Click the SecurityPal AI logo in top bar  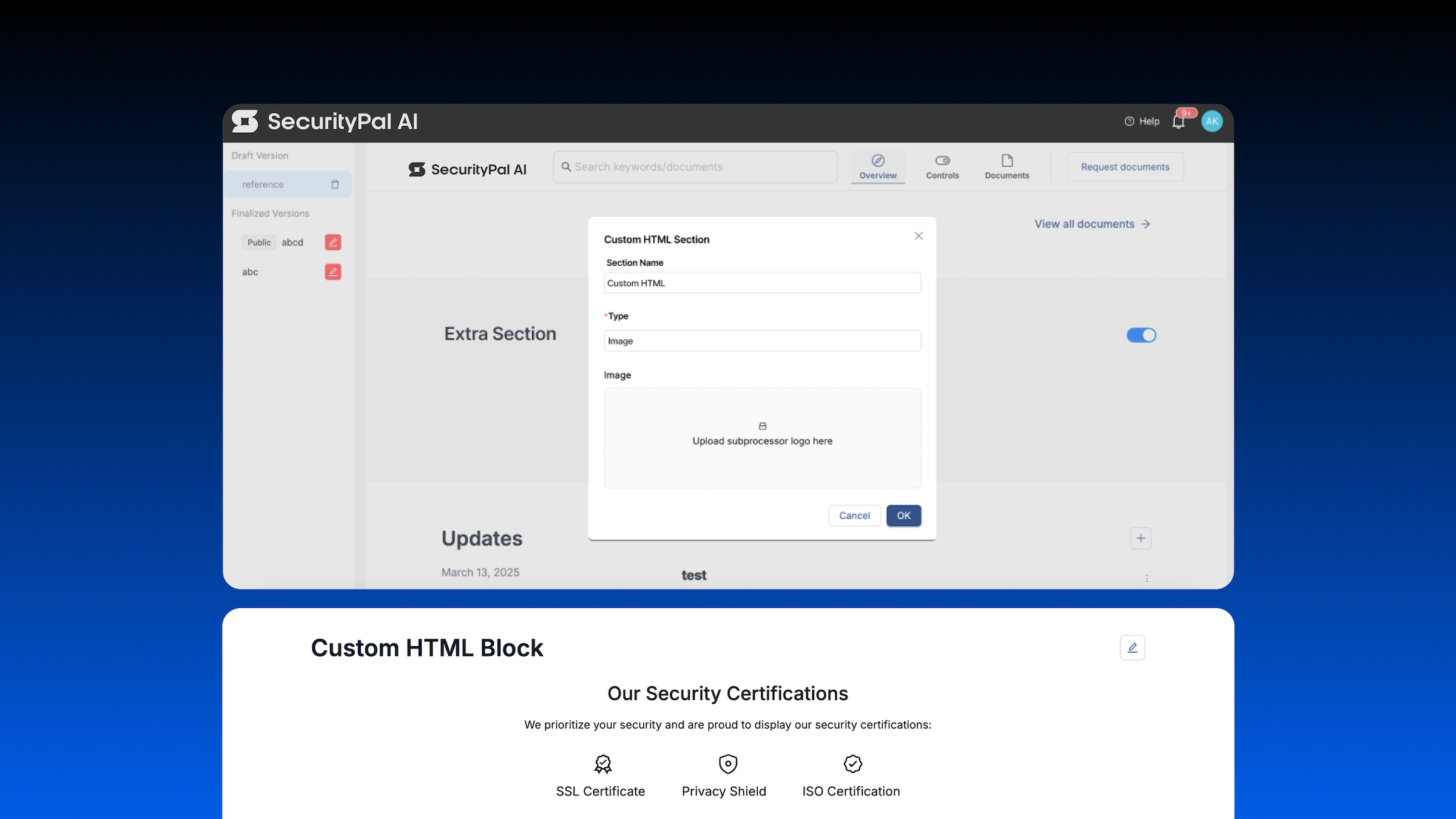(x=325, y=121)
